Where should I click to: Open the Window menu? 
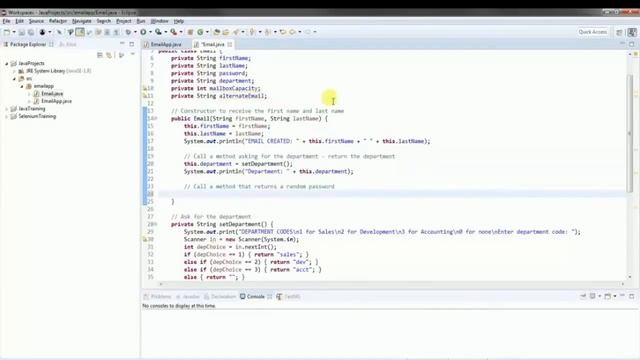point(159,21)
